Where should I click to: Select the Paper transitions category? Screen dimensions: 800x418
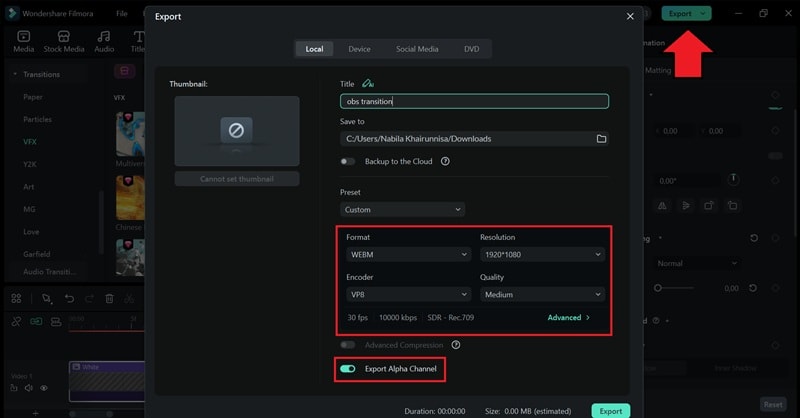[33, 97]
